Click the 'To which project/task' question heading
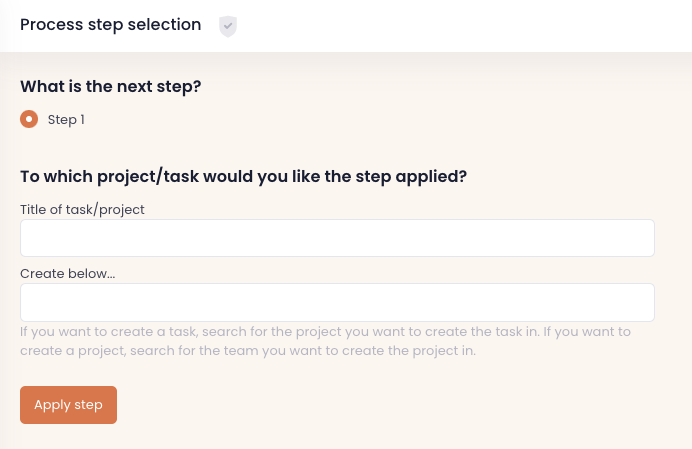 (244, 176)
